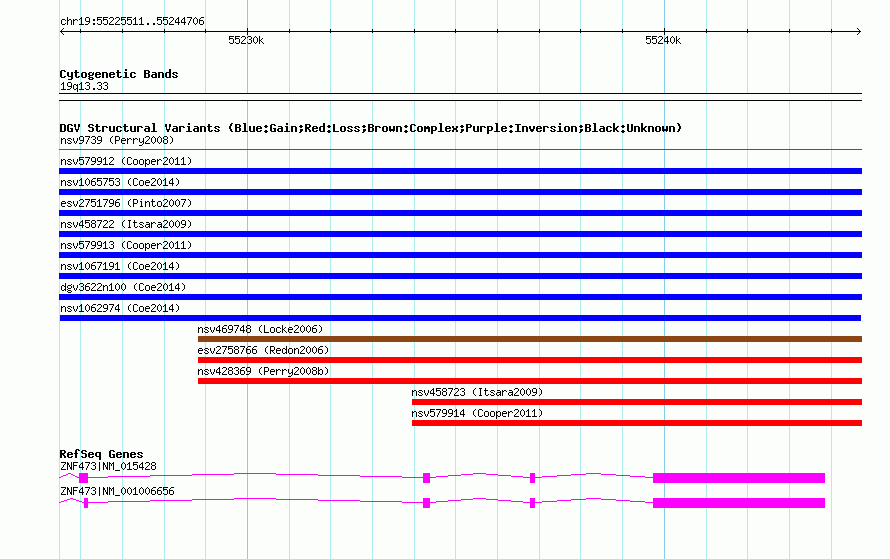This screenshot has width=890, height=559.
Task: Select the red nsv579914 (Cooper2011) bar
Action: (637, 423)
